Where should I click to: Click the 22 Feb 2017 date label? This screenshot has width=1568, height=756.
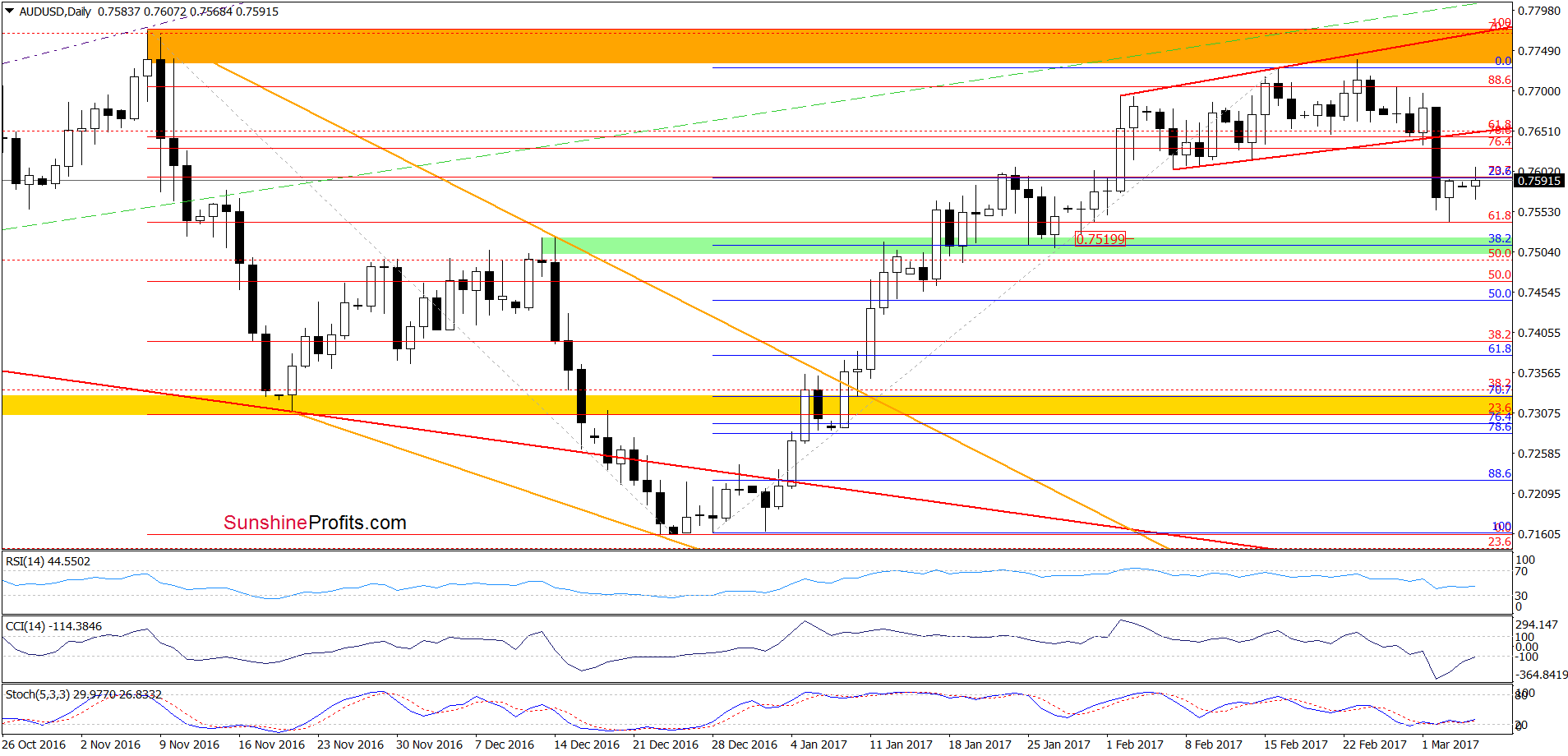[1375, 744]
